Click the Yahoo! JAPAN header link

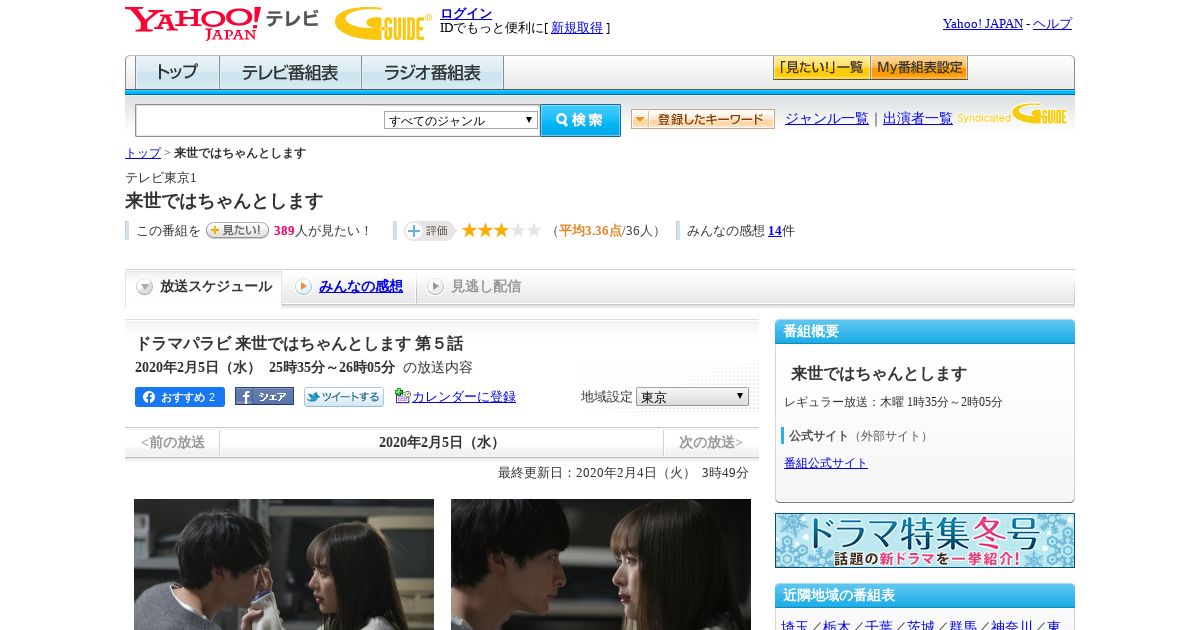[983, 24]
